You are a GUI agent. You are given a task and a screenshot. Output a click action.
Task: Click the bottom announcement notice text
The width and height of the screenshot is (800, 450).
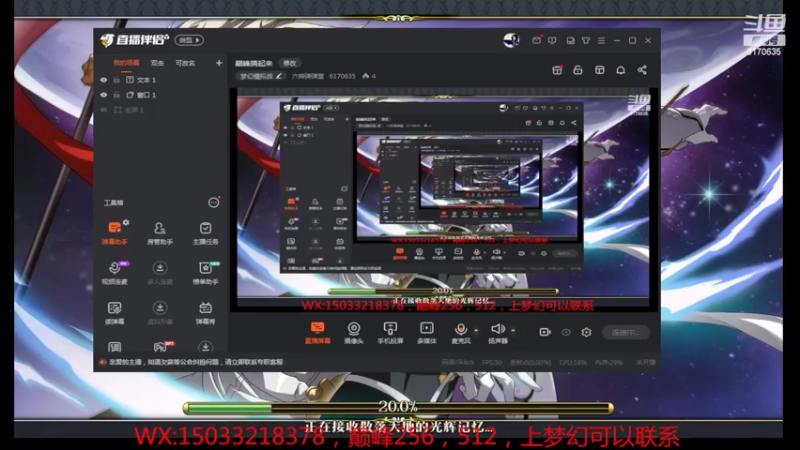coord(196,362)
